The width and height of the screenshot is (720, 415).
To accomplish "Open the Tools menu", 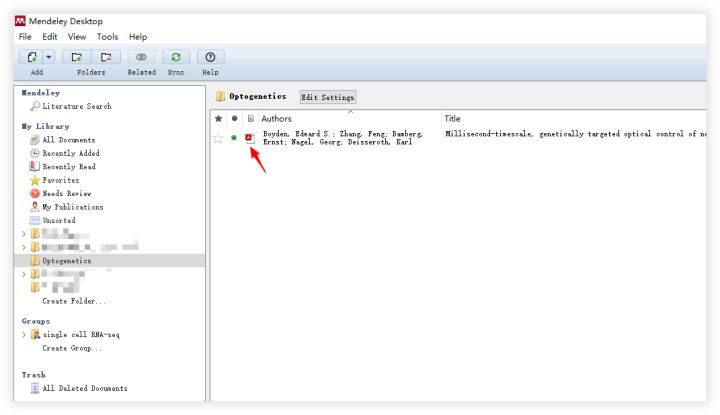I will (107, 37).
